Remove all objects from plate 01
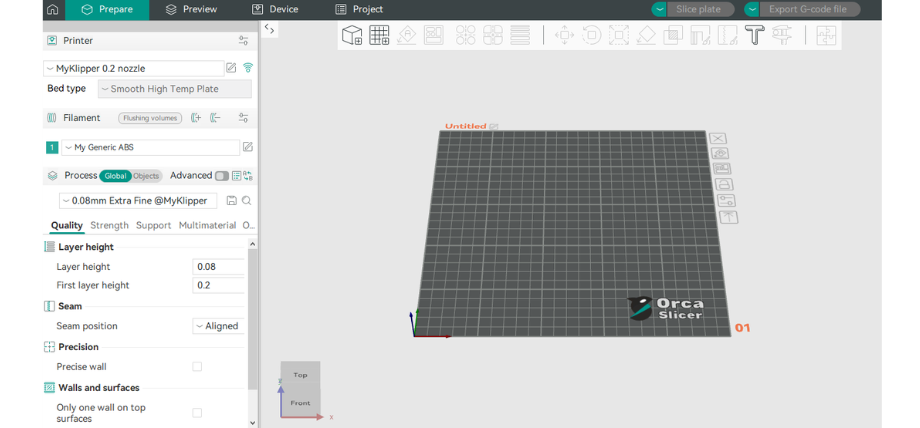 [718, 139]
